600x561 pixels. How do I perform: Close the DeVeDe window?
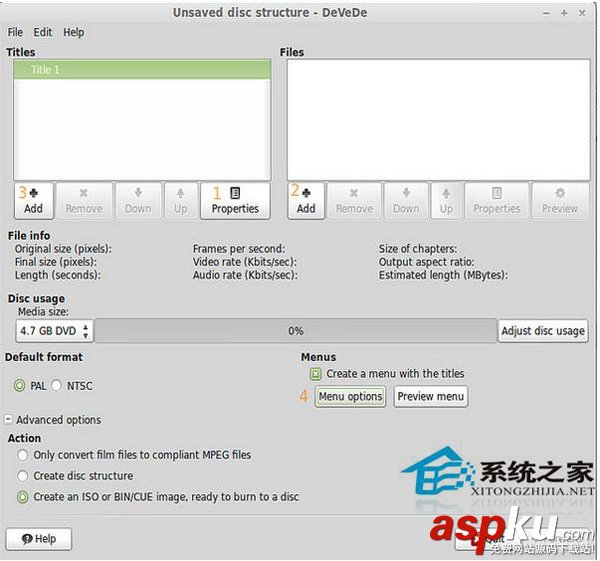point(582,13)
